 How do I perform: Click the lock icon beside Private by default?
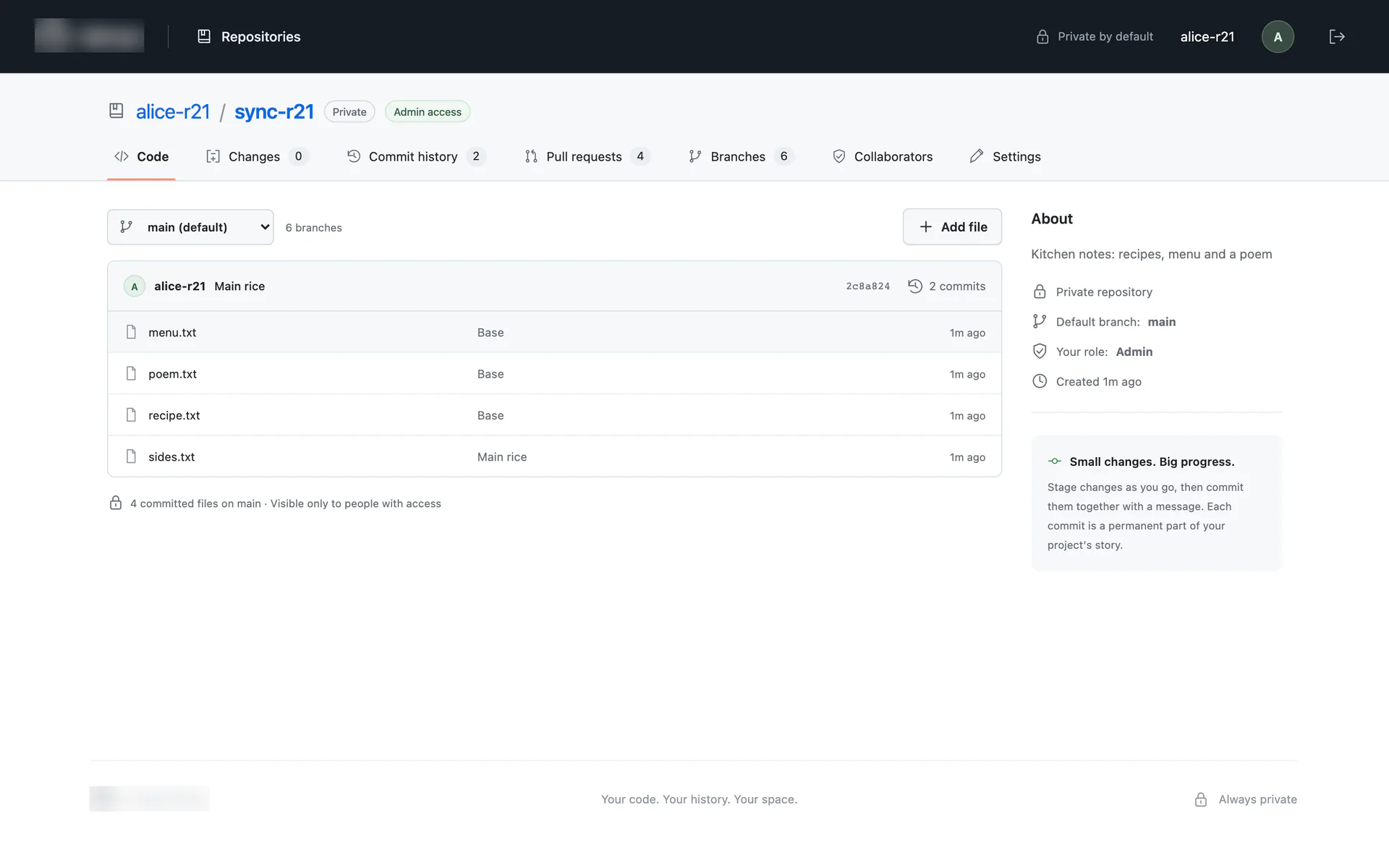tap(1042, 37)
